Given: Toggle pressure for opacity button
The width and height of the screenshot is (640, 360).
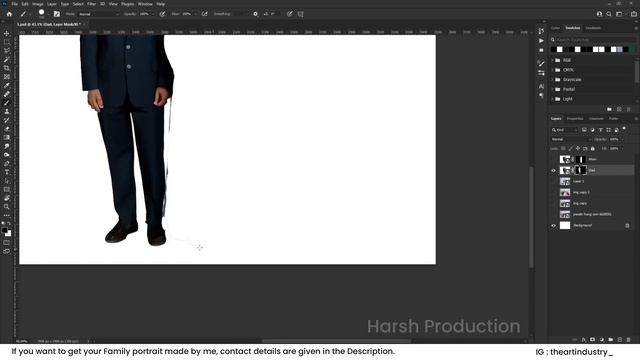Looking at the screenshot, I should point(162,14).
